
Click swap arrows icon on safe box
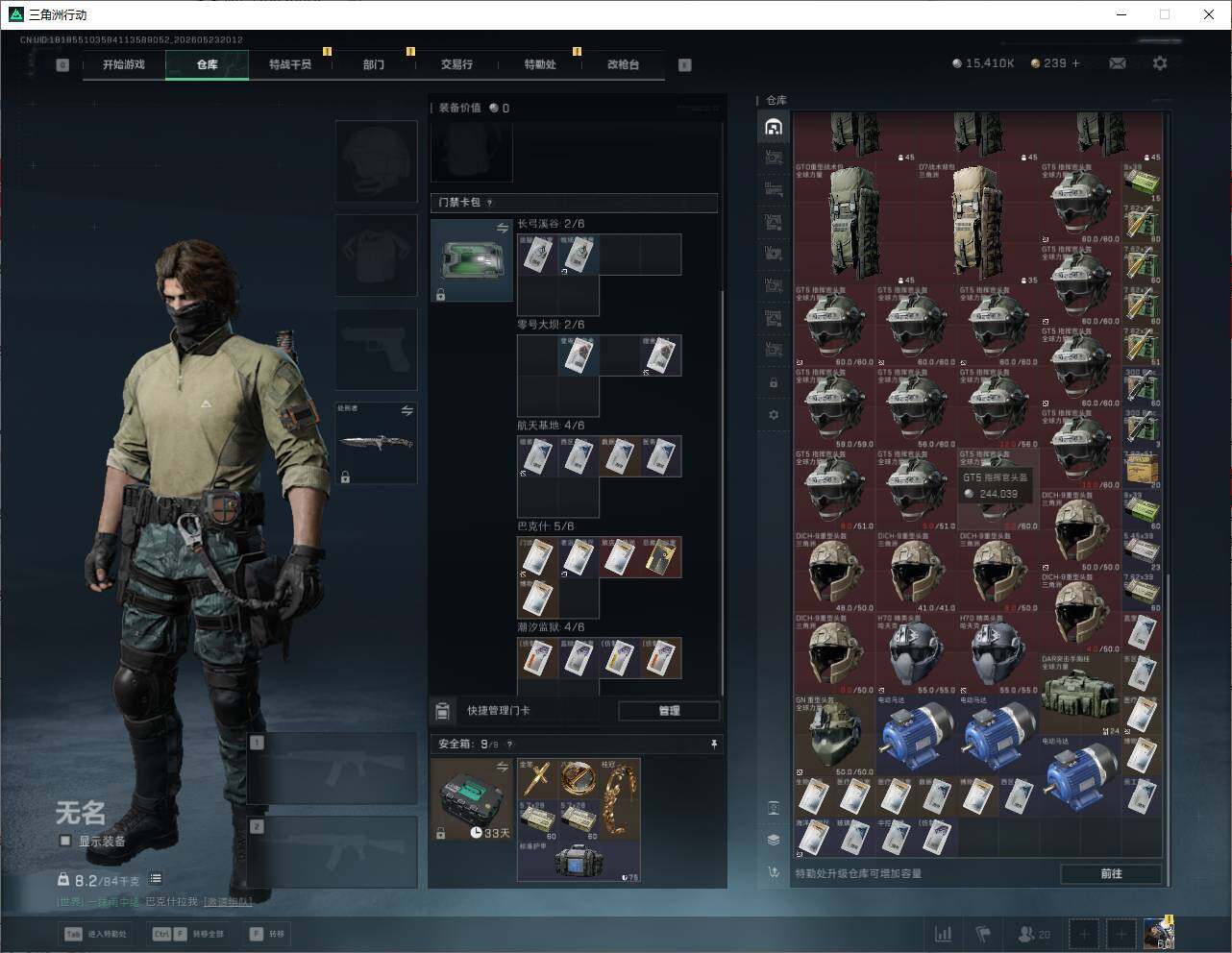click(502, 767)
